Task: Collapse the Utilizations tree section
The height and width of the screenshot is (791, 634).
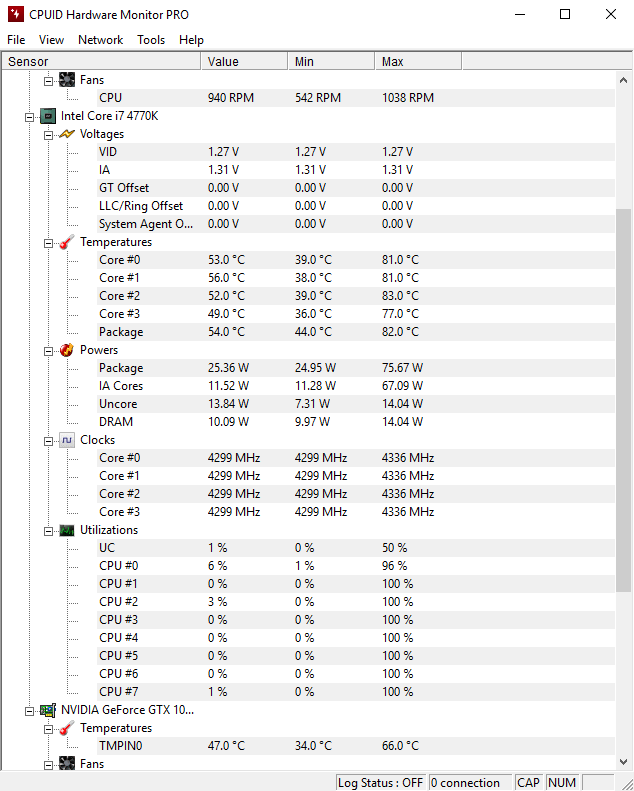Action: 48,531
